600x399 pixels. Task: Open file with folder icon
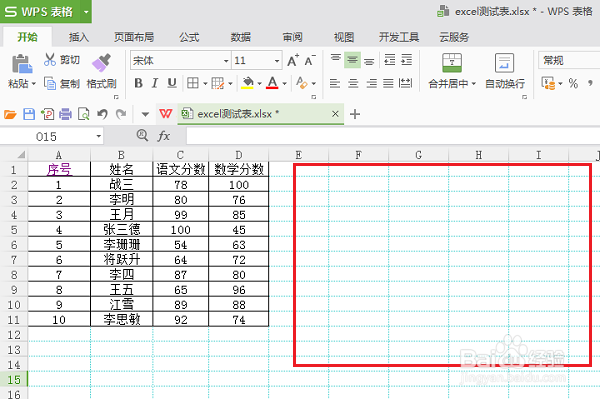point(10,114)
